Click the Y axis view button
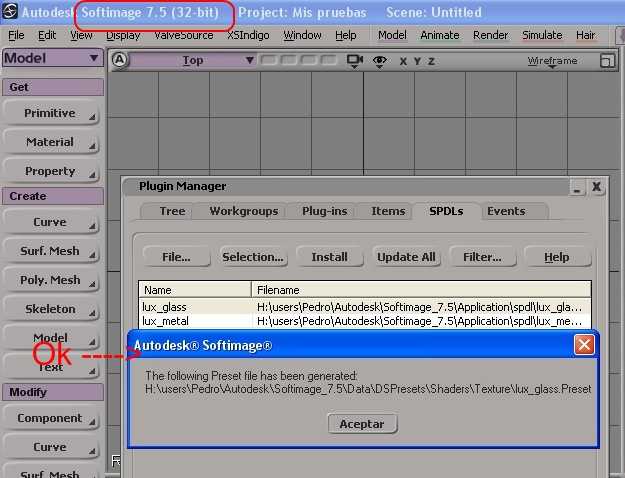 pos(417,61)
